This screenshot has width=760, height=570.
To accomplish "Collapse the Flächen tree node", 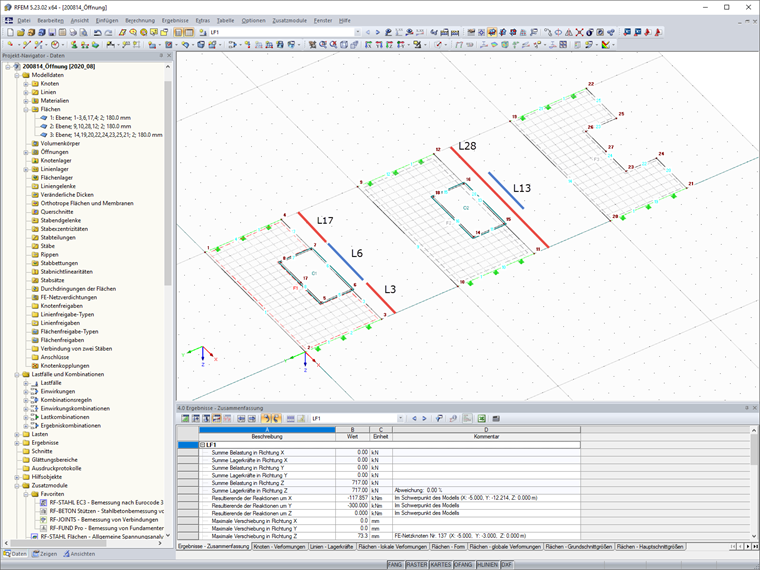I will tap(26, 109).
